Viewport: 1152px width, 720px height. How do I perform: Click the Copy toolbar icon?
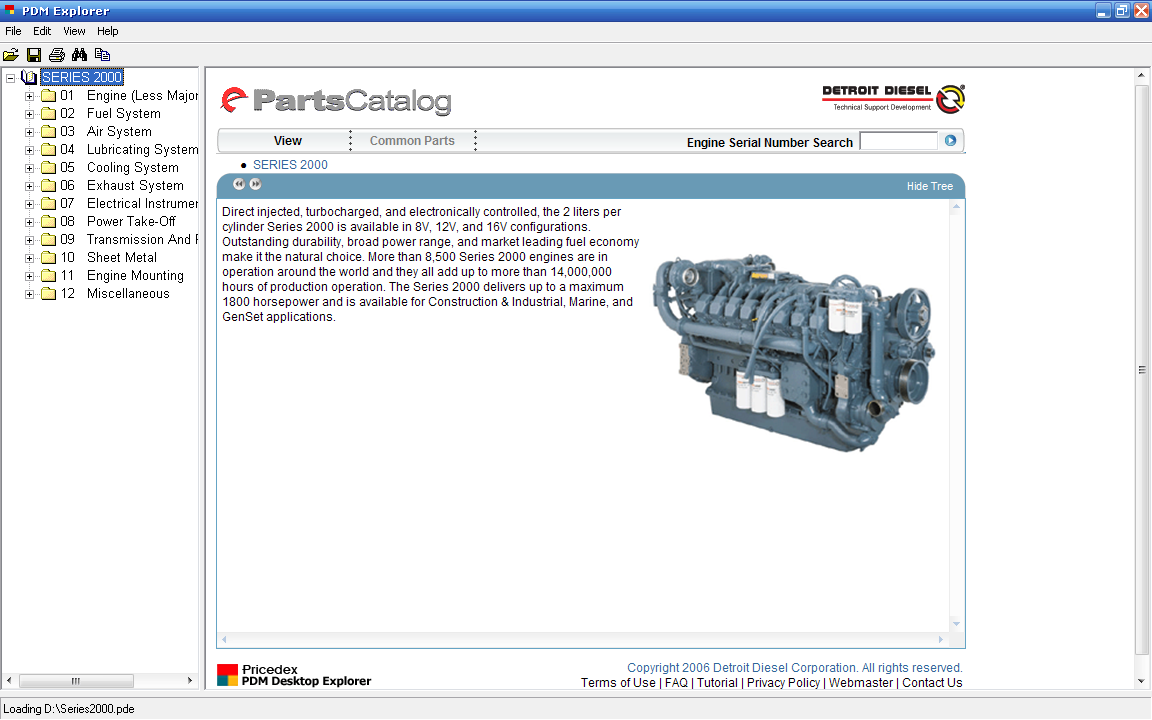(x=102, y=55)
